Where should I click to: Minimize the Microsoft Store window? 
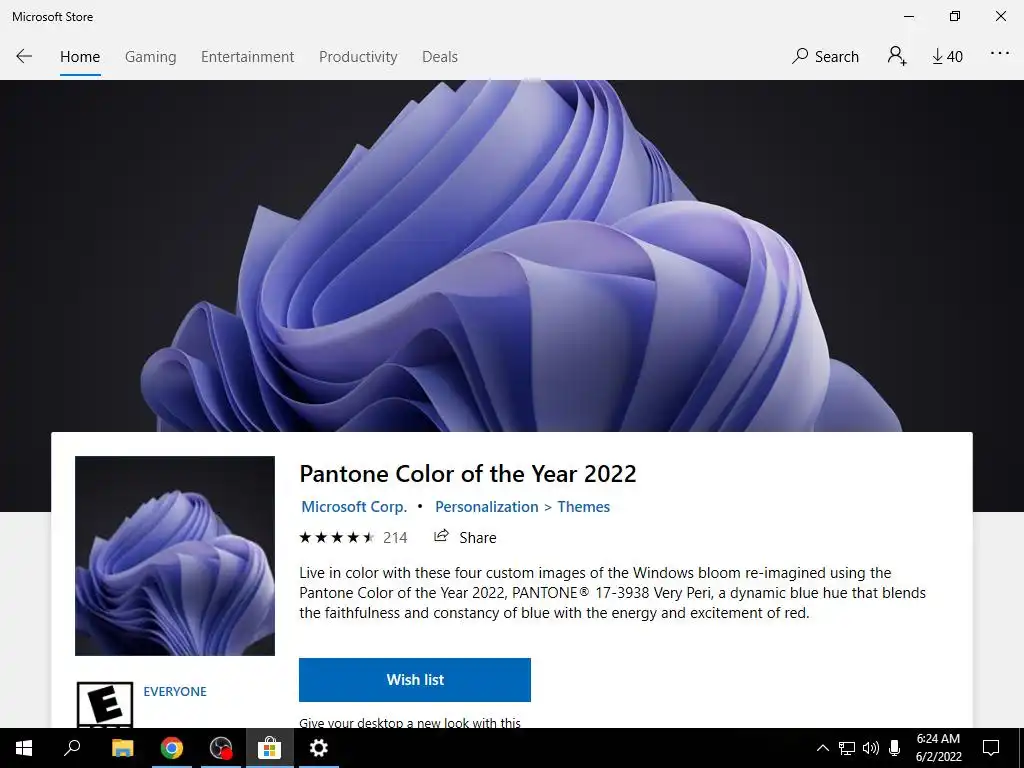click(908, 16)
